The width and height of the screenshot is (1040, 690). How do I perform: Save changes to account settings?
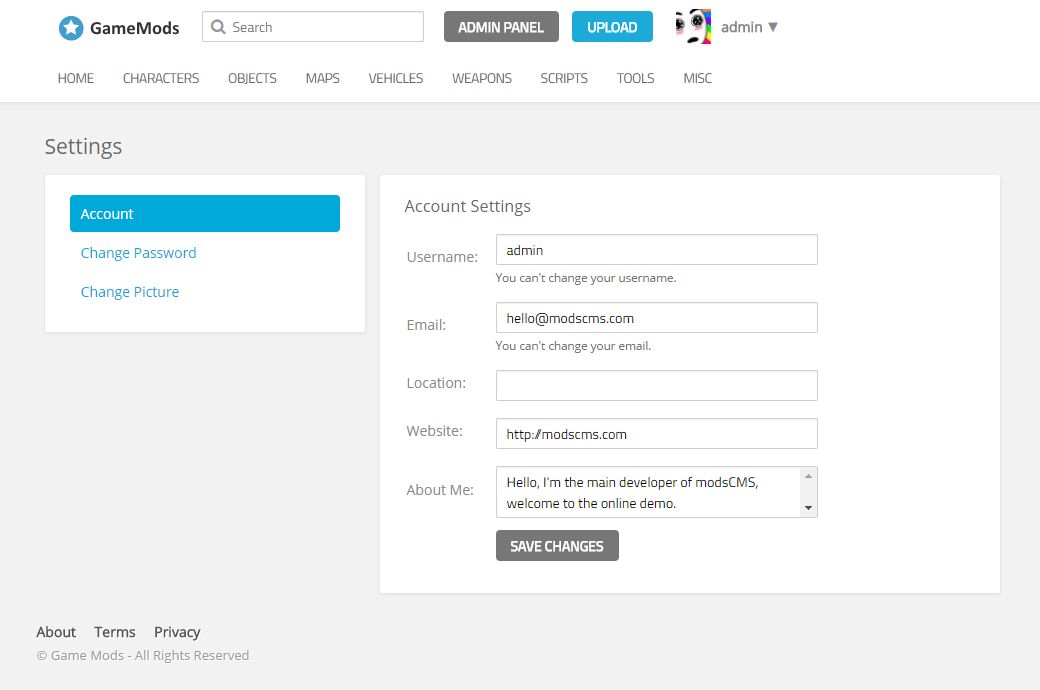point(557,546)
